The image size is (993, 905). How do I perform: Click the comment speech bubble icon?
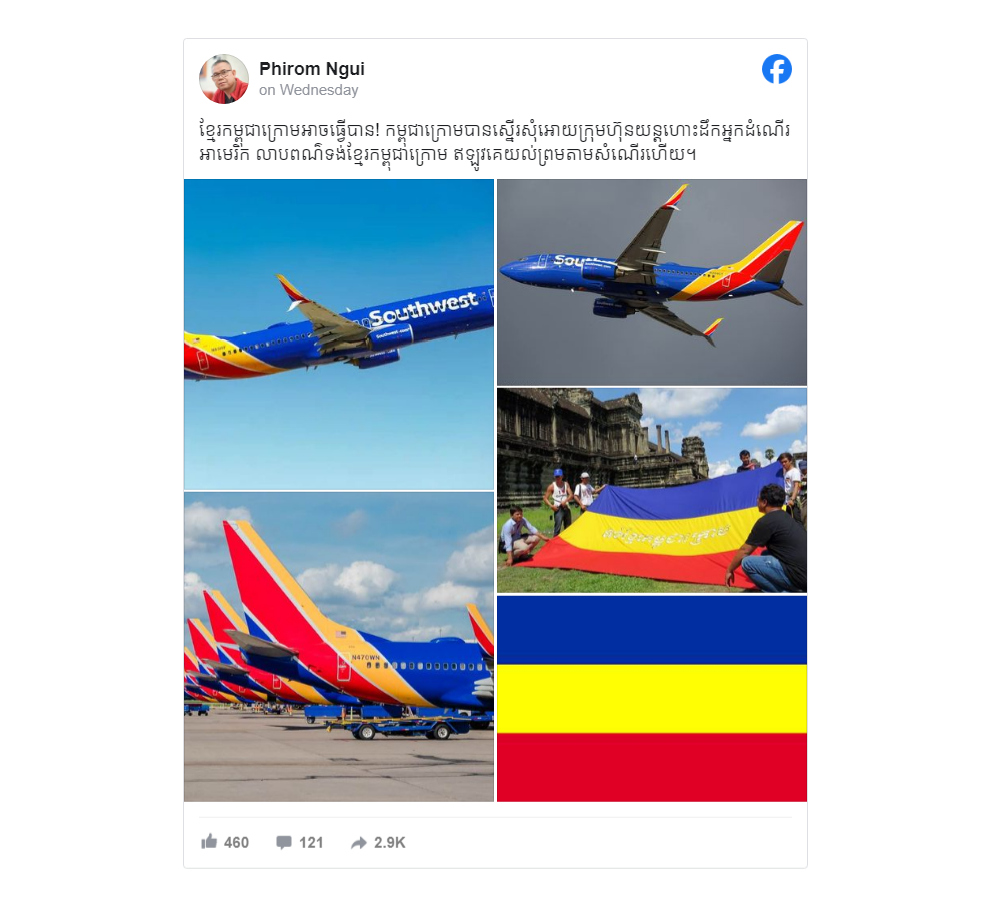click(x=284, y=842)
